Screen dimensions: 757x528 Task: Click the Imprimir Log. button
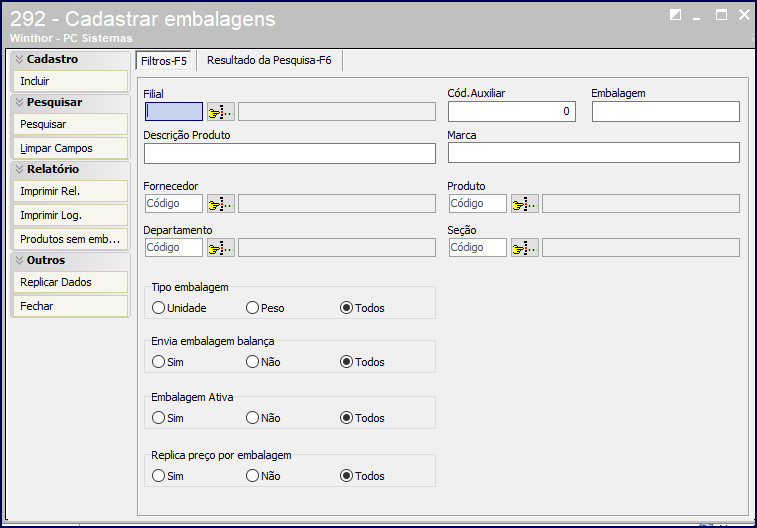coord(70,215)
